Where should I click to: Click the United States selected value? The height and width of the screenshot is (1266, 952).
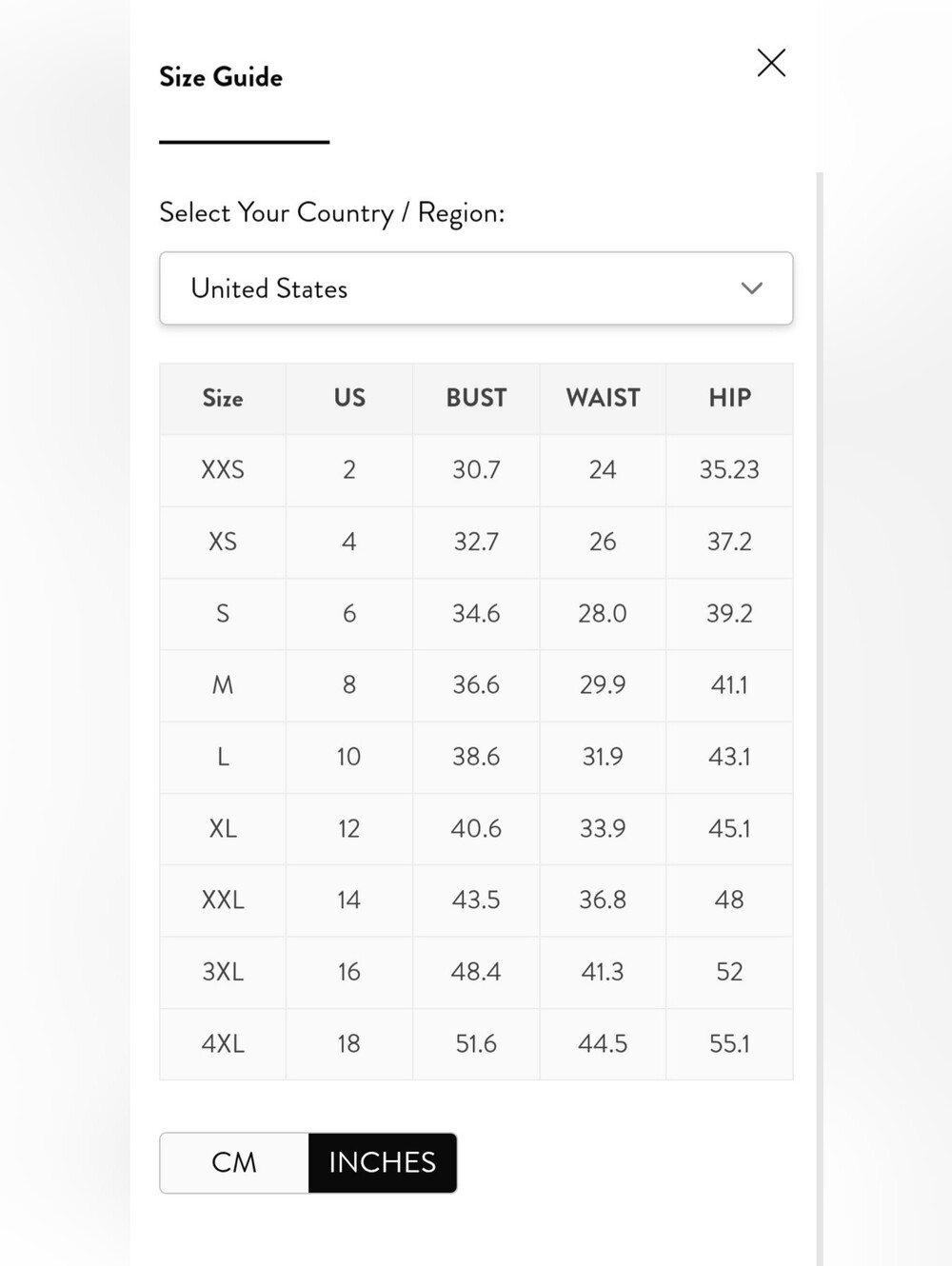(x=269, y=288)
